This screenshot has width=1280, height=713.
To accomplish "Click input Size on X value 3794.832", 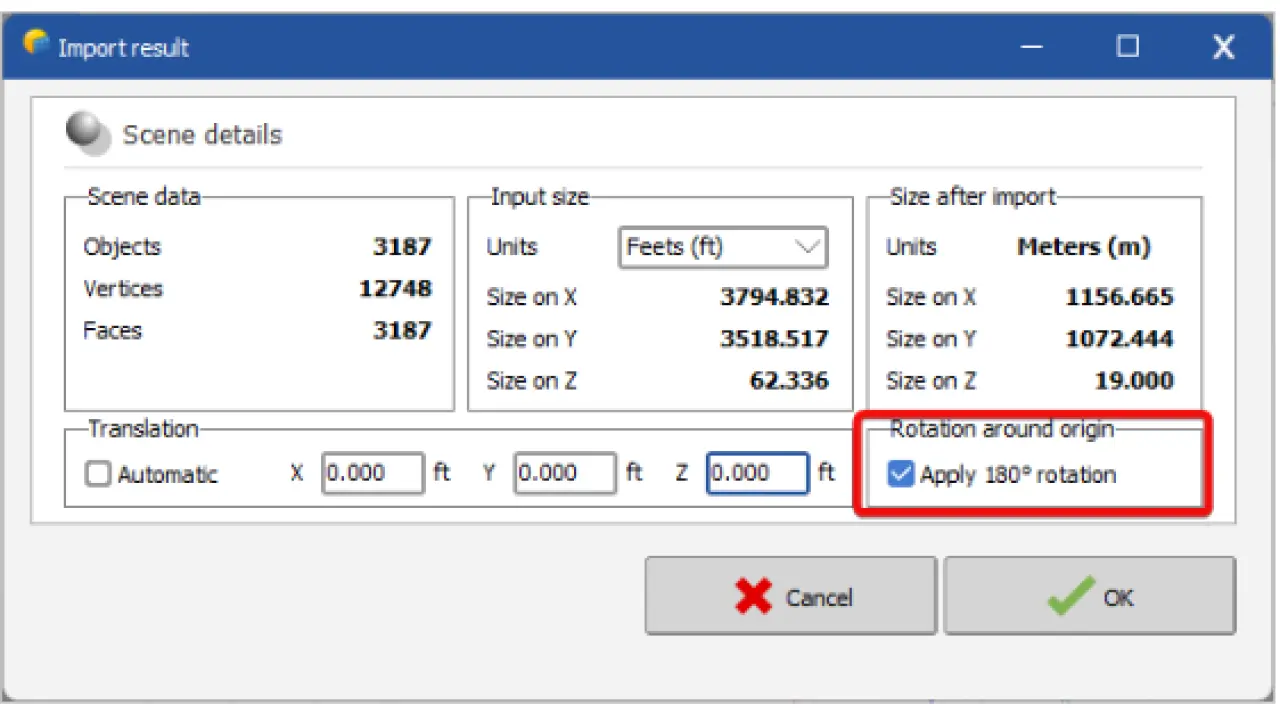I will coord(774,298).
